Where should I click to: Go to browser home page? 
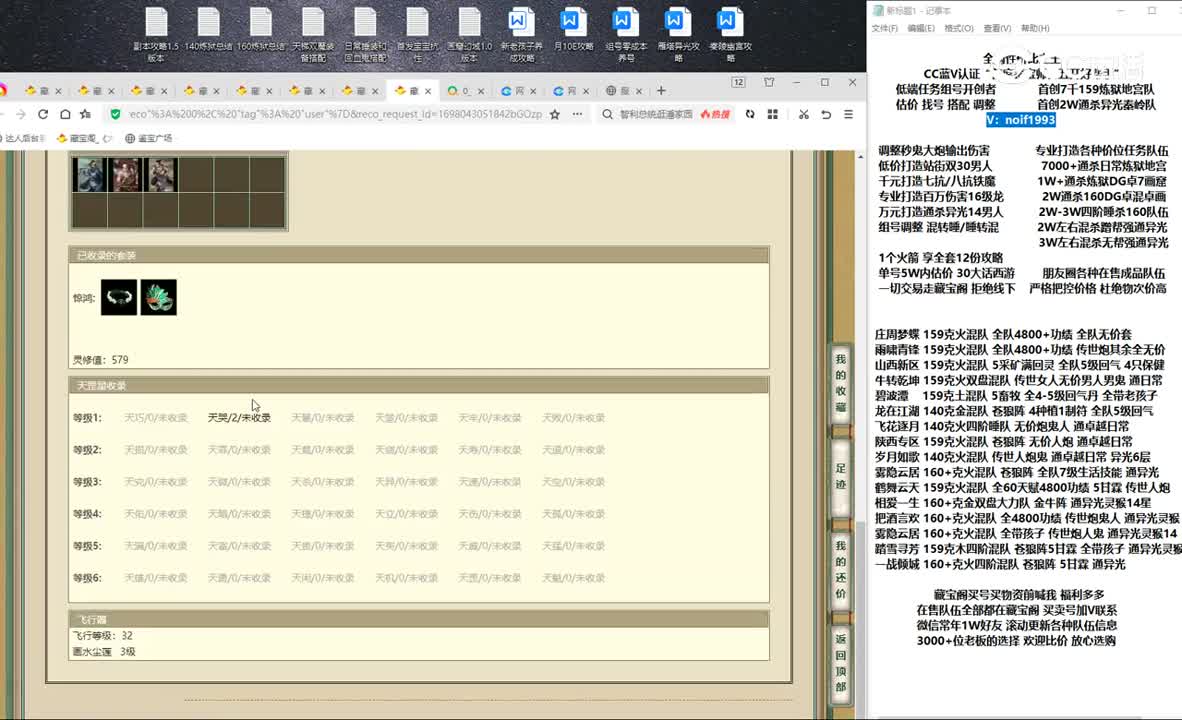66,115
